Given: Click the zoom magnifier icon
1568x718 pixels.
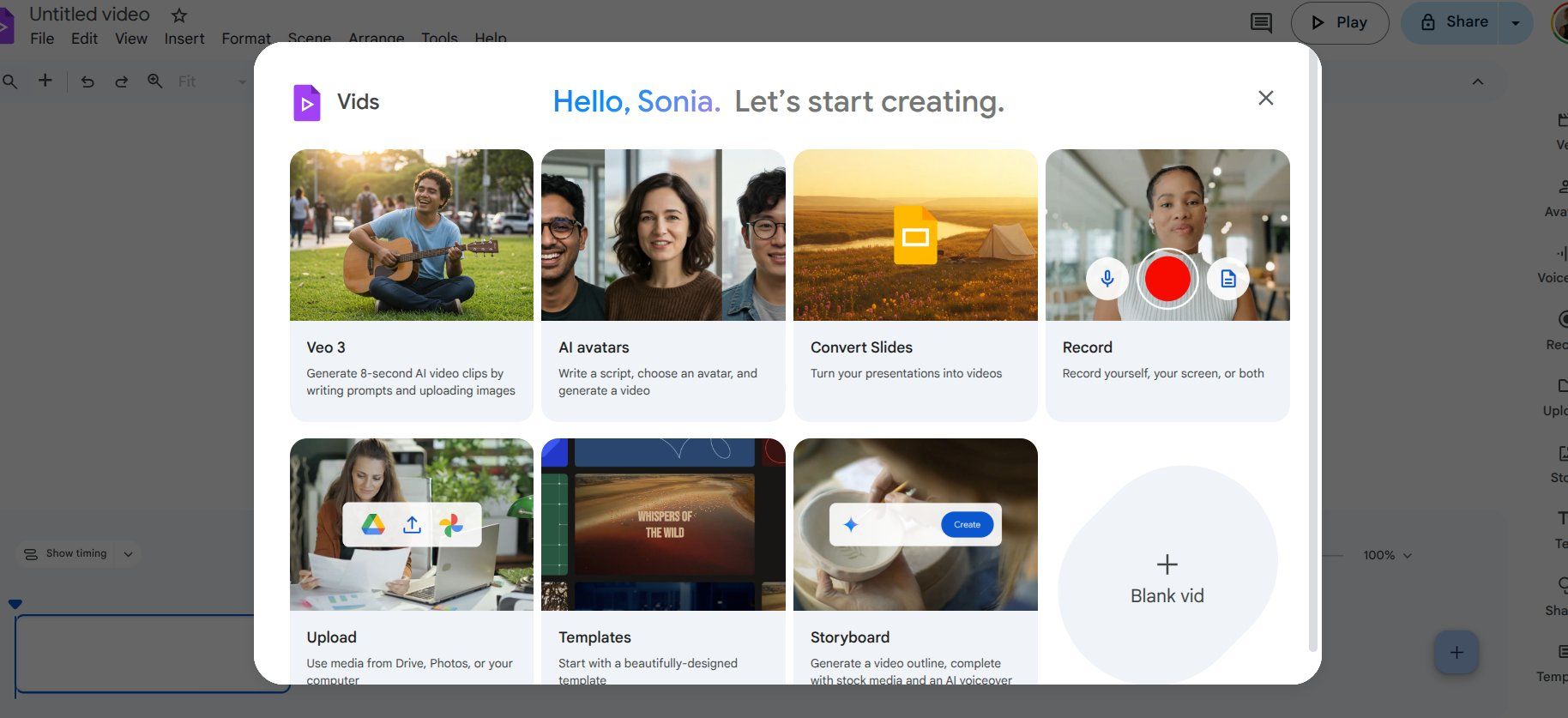Looking at the screenshot, I should (155, 81).
